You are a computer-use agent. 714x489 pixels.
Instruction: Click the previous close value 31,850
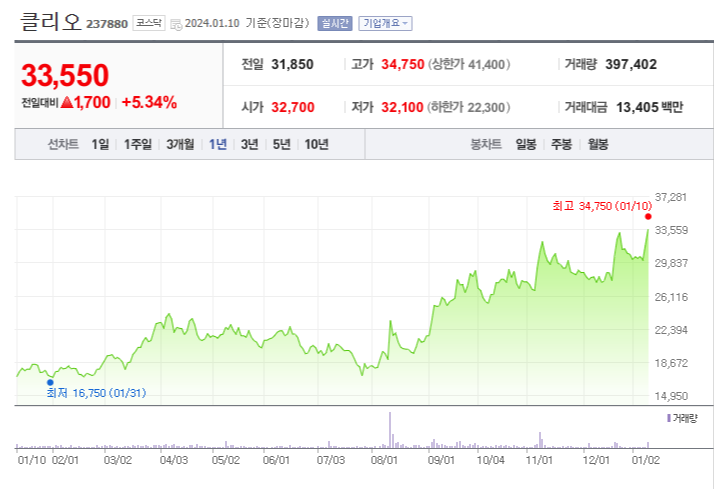point(292,64)
